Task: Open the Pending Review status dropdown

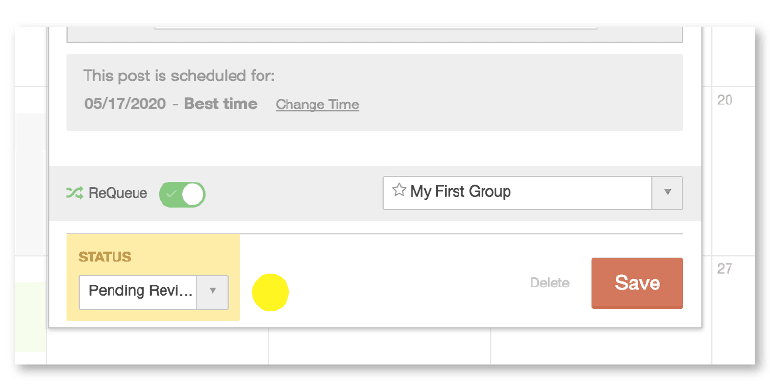Action: pos(154,292)
